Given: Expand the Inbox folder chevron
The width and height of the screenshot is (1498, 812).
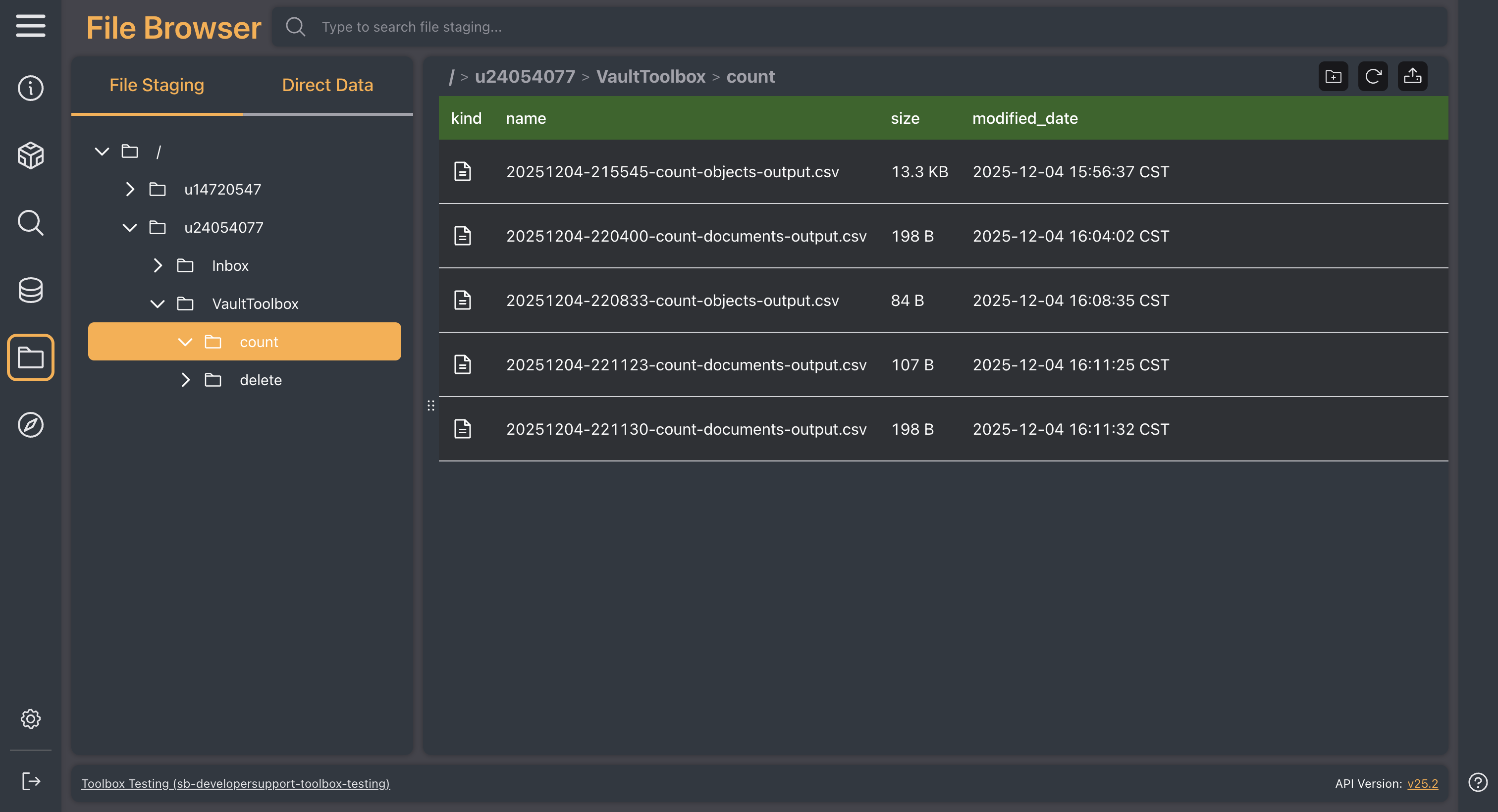Looking at the screenshot, I should [157, 265].
